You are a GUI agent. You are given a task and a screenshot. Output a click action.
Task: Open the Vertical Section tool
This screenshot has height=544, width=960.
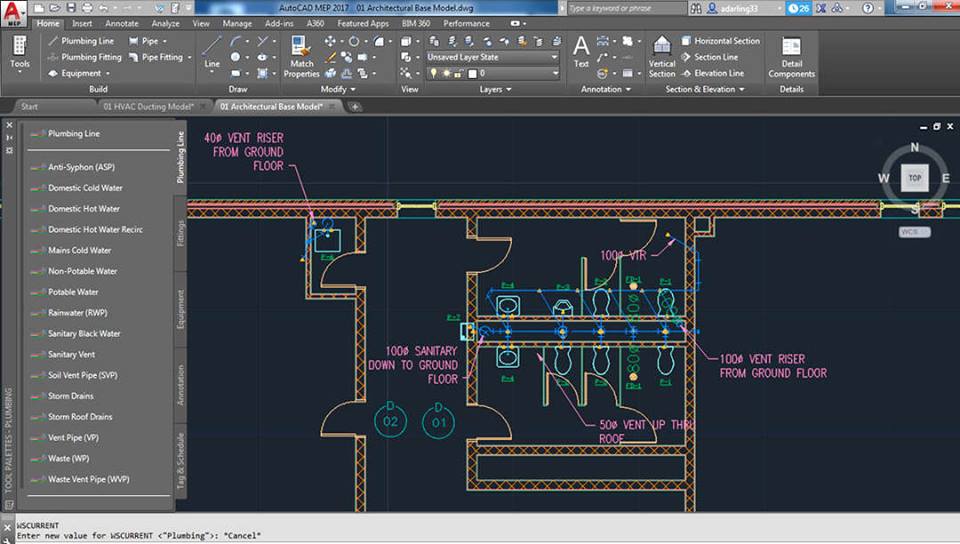pos(662,54)
